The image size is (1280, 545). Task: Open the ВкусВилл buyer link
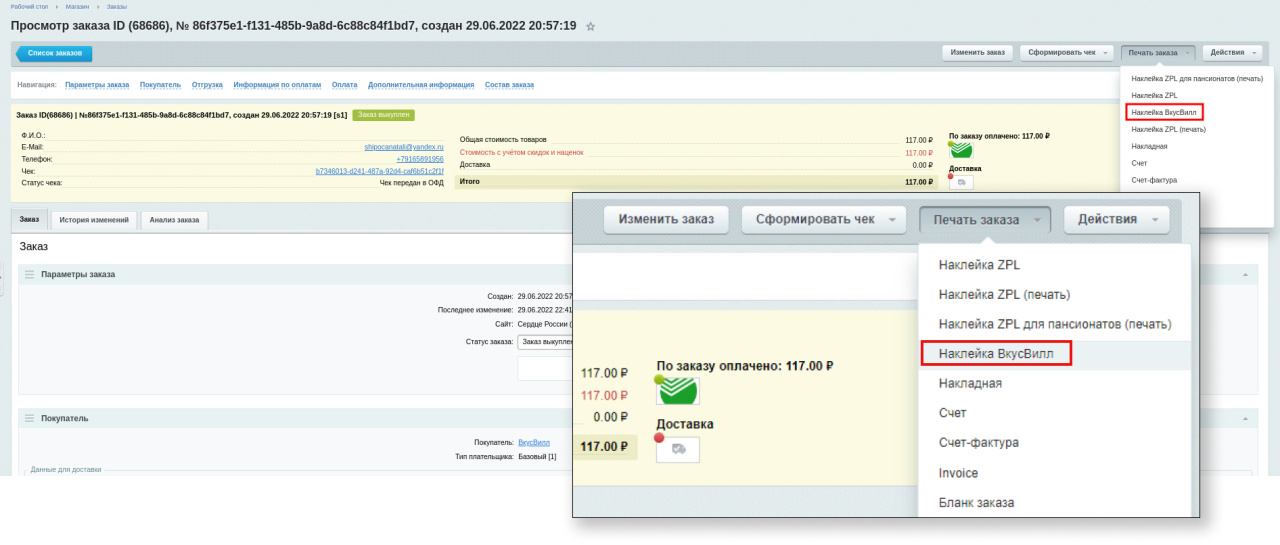[x=533, y=442]
